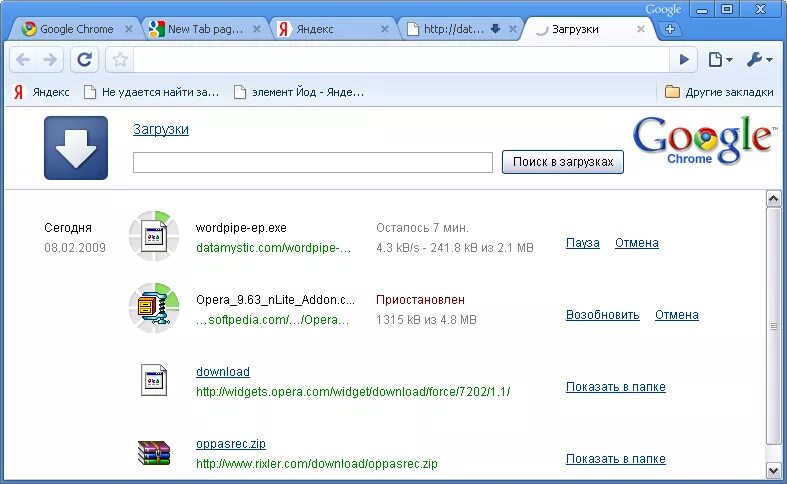787x484 pixels.
Task: Bookmark this page with the star icon
Action: (x=120, y=60)
